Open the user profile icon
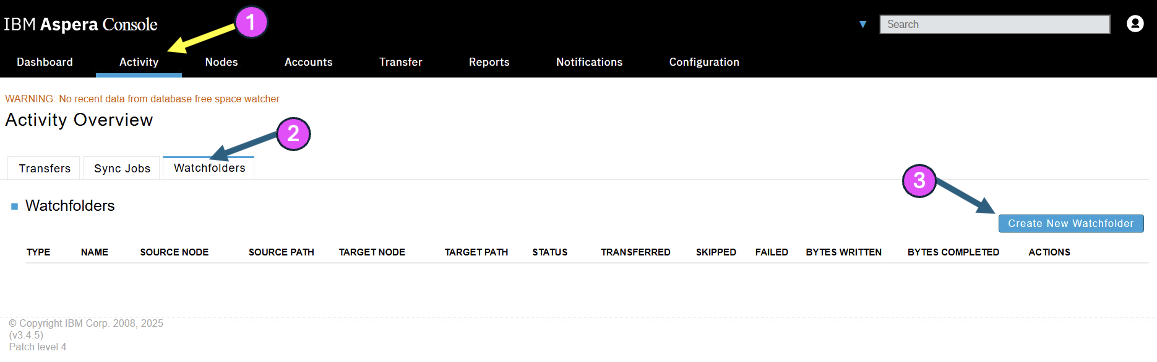 (1135, 24)
